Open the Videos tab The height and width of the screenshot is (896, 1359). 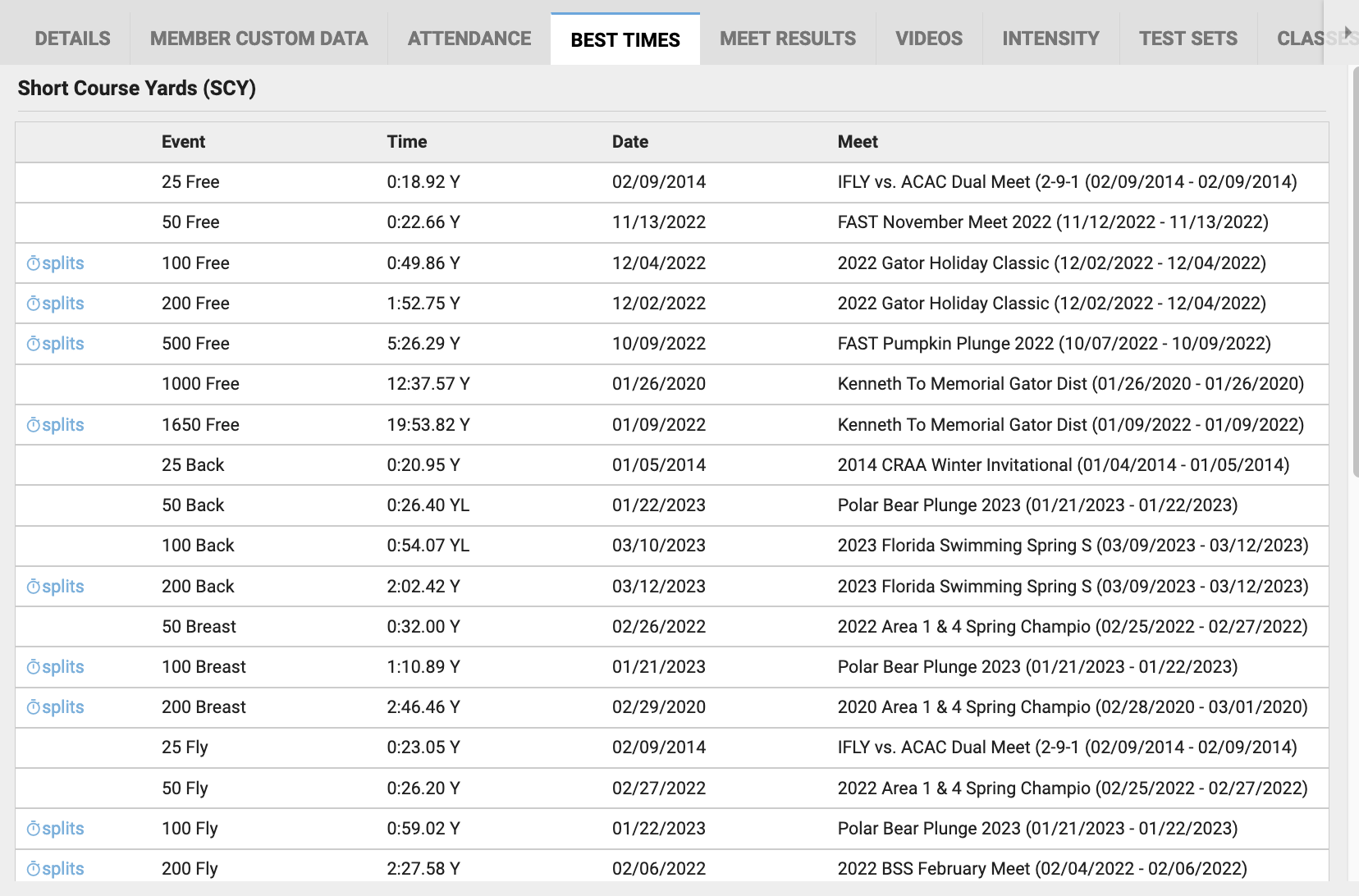(x=929, y=39)
